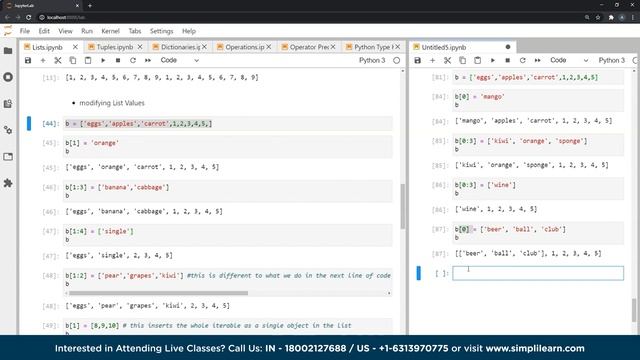This screenshot has width=640, height=360.
Task: Paste cell in Lists.ipynb toolbar
Action: click(x=88, y=60)
